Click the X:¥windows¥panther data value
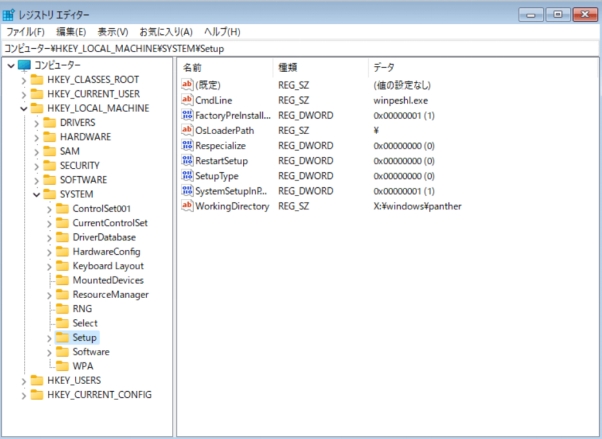Screen dimensions: 602x439 click(417, 206)
